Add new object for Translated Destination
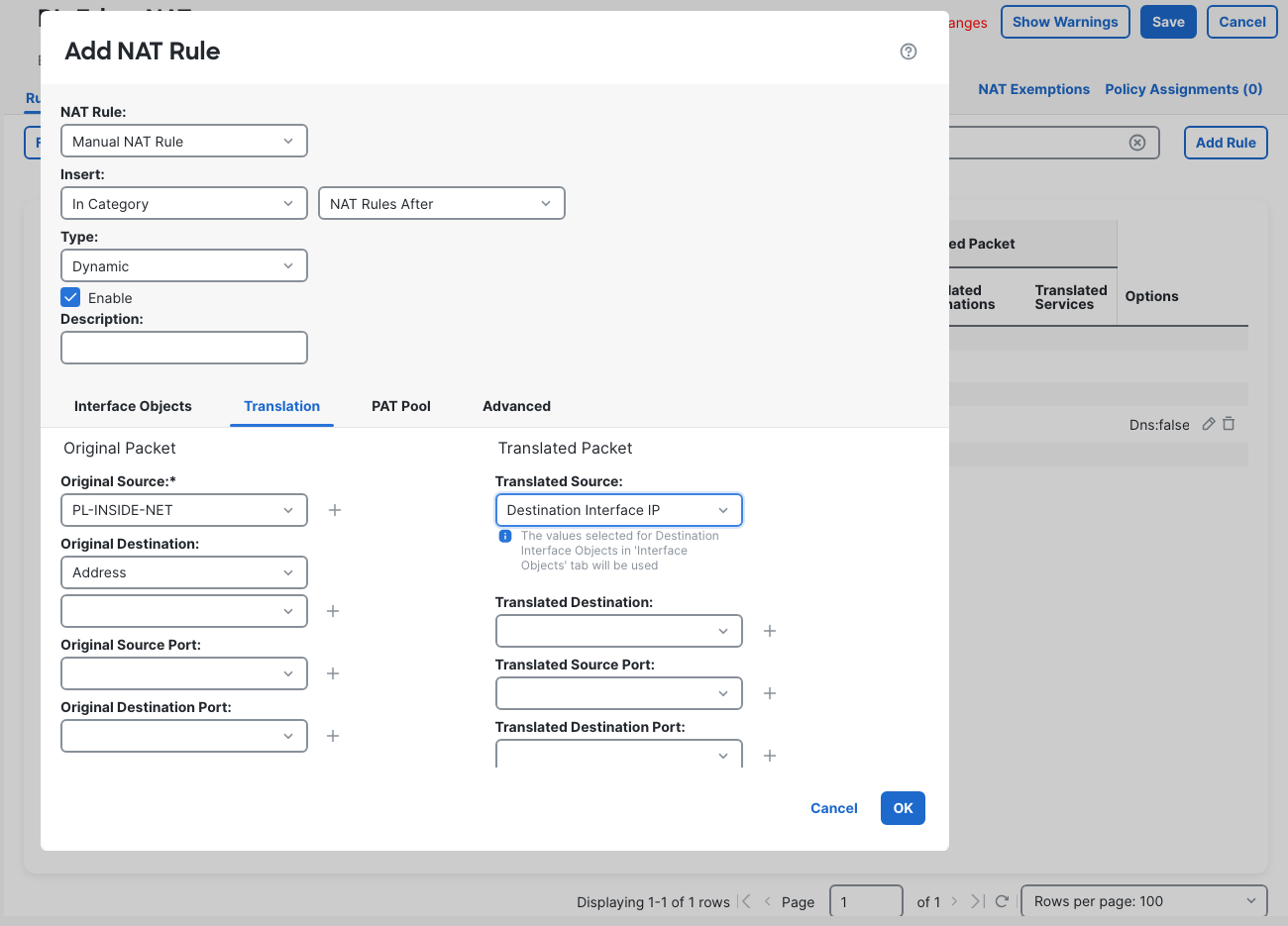This screenshot has height=926, width=1288. click(x=770, y=631)
